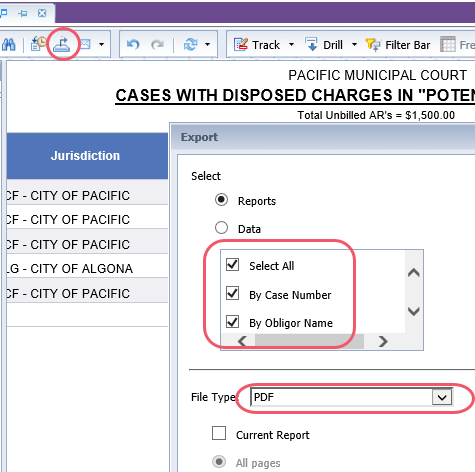
Task: Open the Track dropdown arrow
Action: 291,44
